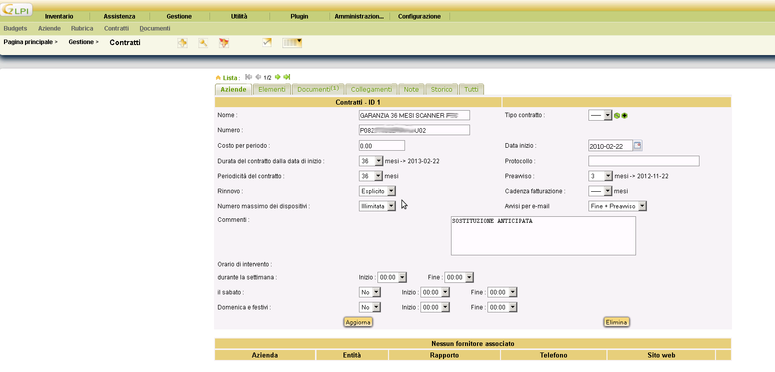Screen dimensions: 775x372
Task: Open the display columns selector icon
Action: 292,43
